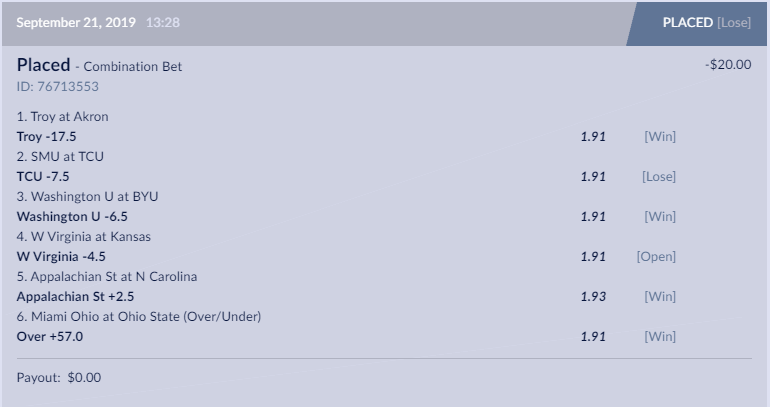Open the Miami Ohio at Ohio State matchup
This screenshot has width=770, height=407.
click(x=139, y=316)
